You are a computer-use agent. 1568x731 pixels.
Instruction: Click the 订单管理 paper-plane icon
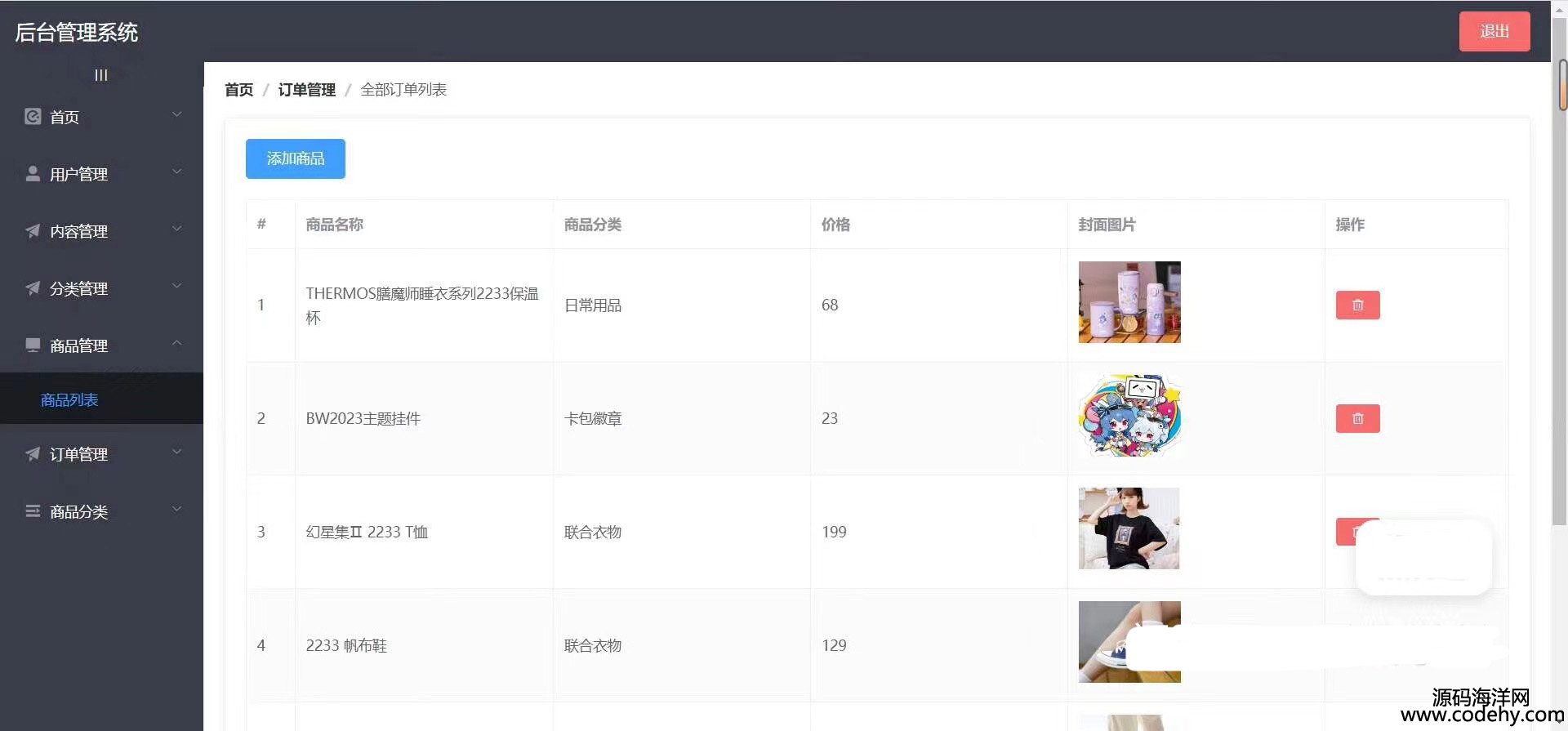tap(33, 454)
